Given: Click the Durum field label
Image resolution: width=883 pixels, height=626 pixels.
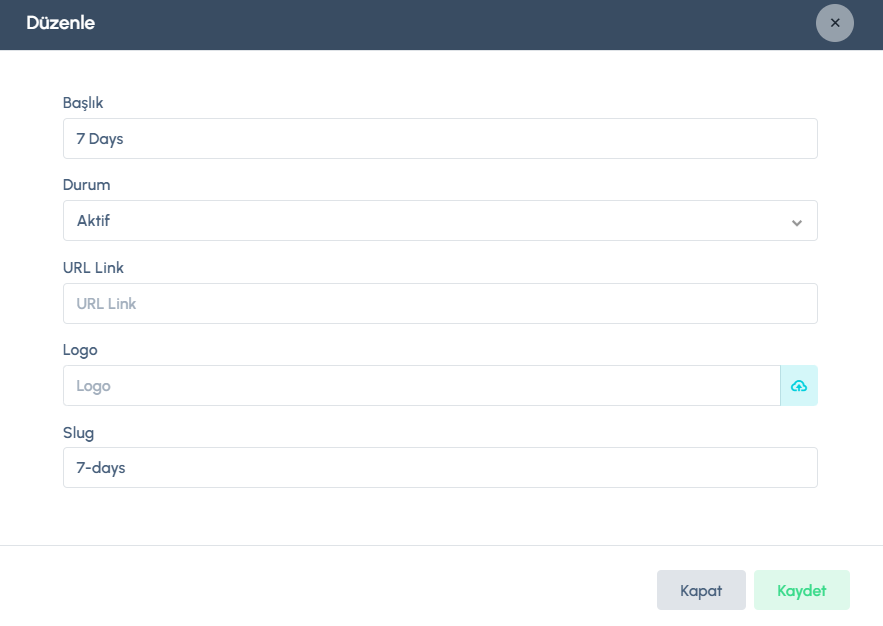Looking at the screenshot, I should point(86,185).
